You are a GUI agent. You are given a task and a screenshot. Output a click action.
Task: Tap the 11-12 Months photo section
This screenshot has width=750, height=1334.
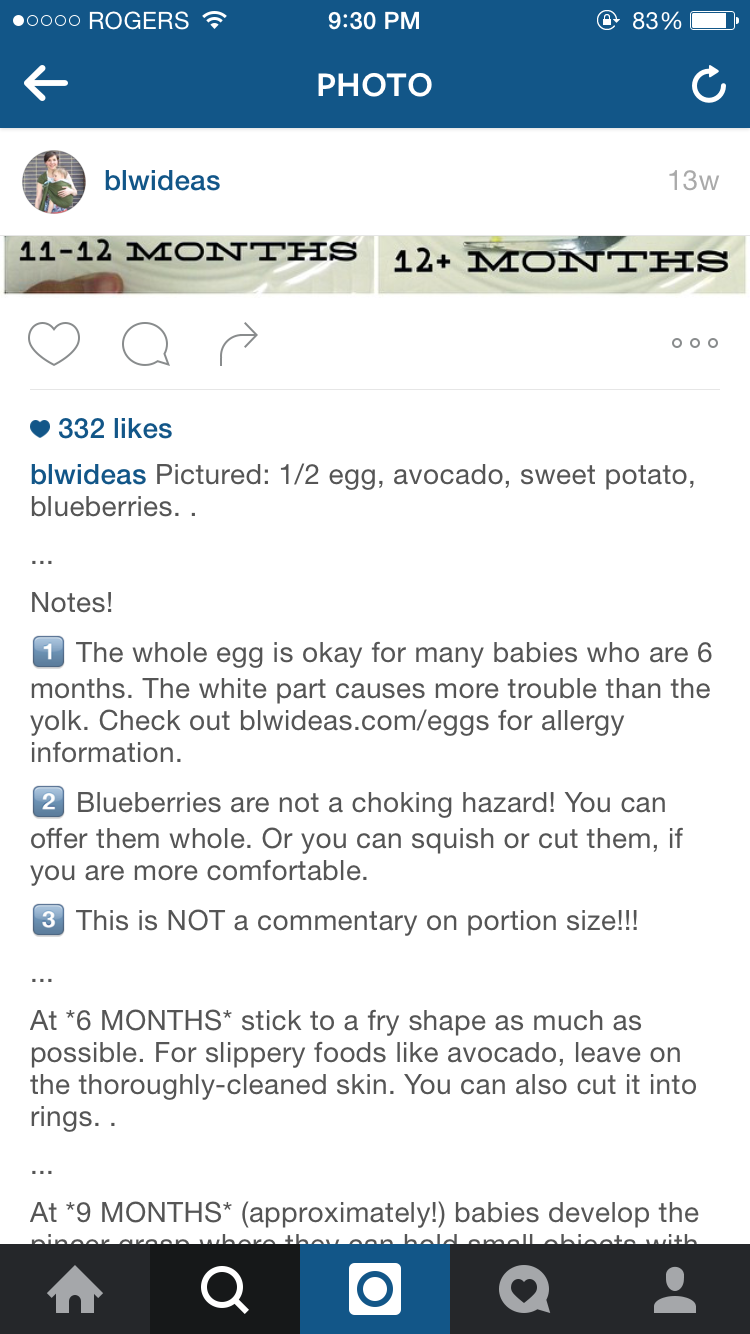tap(189, 264)
